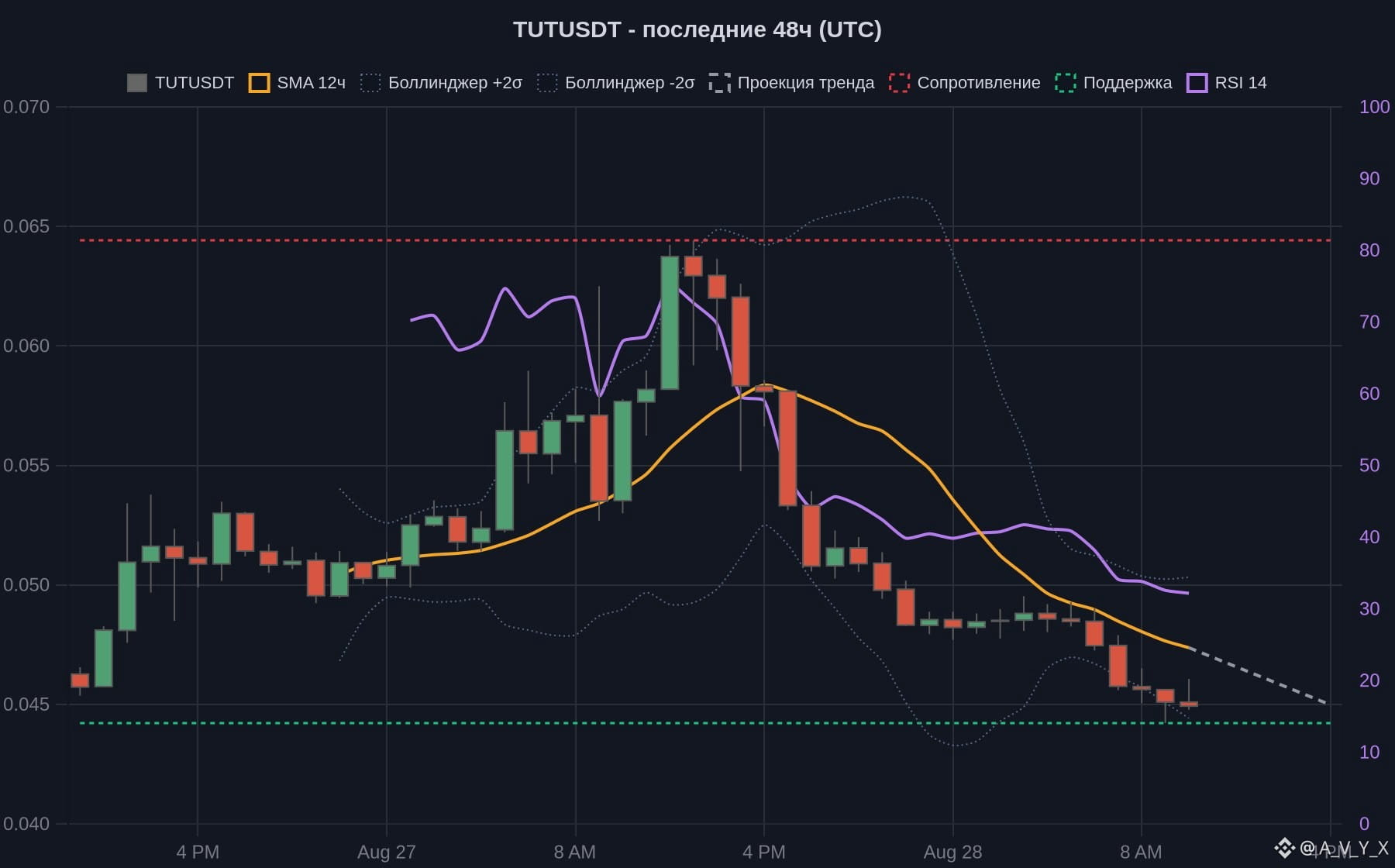Toggle RSI 14 legend label

(1241, 83)
